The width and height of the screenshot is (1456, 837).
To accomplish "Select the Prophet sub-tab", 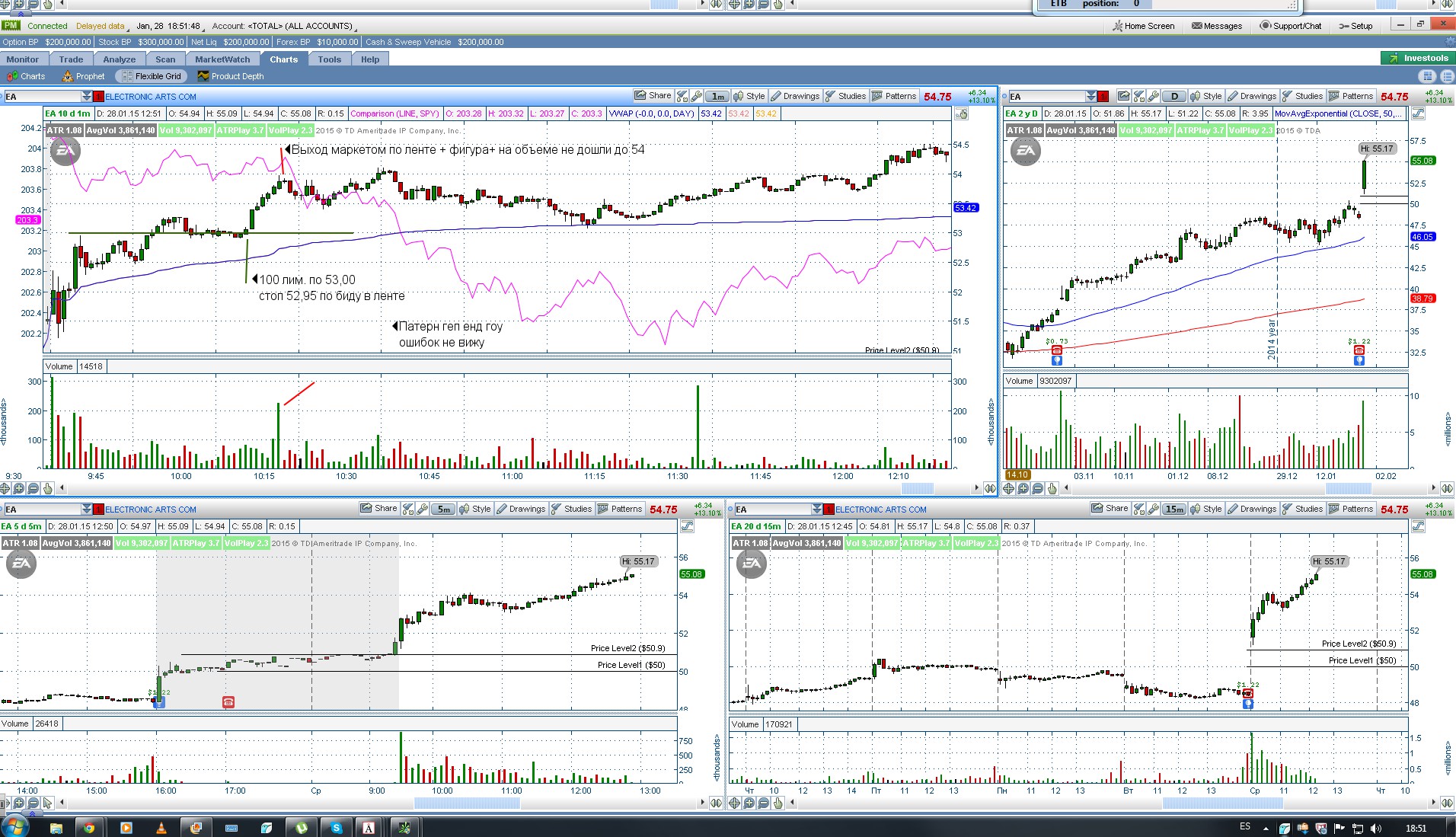I will (83, 76).
